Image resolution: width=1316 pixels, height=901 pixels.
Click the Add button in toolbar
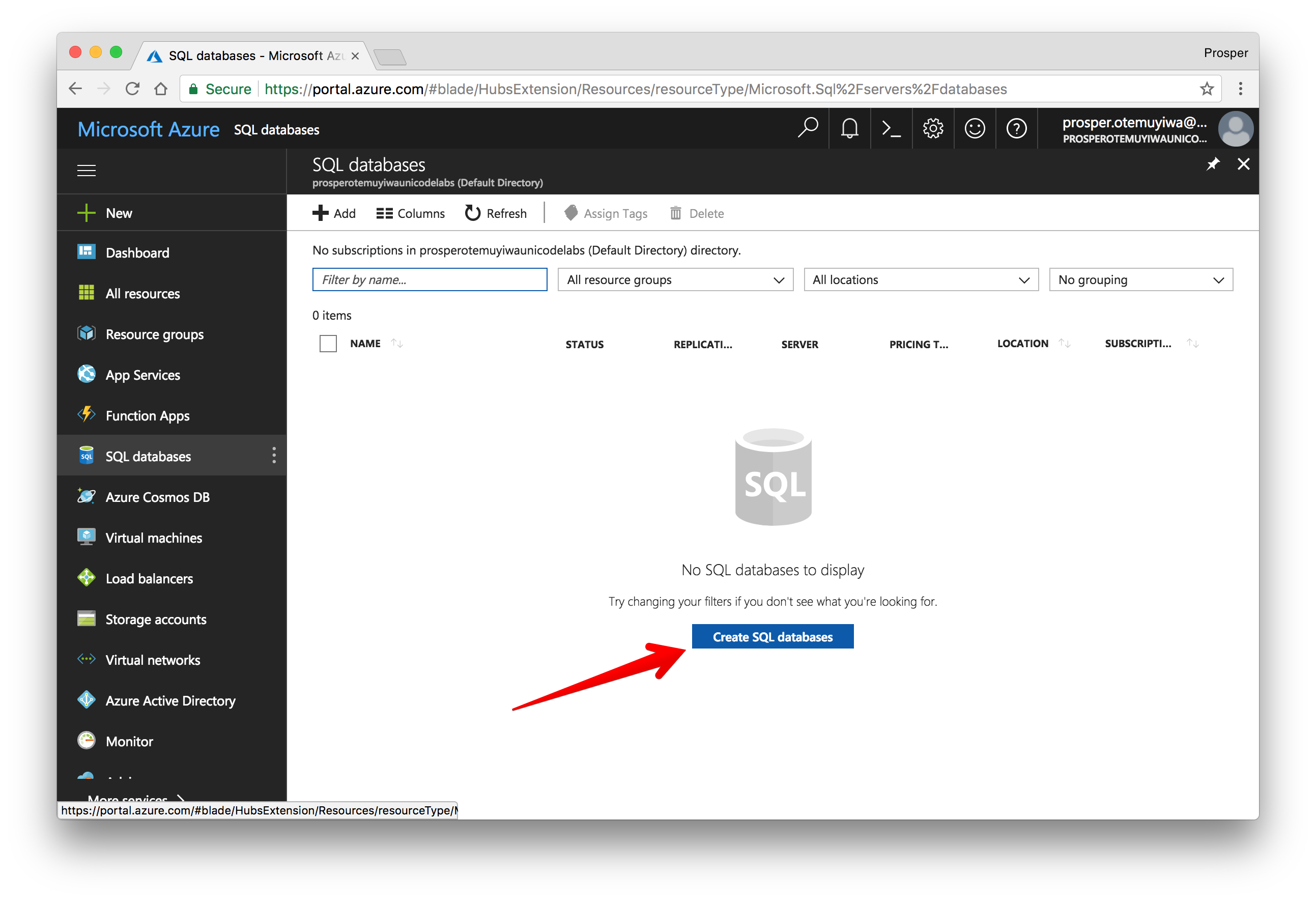click(x=334, y=213)
